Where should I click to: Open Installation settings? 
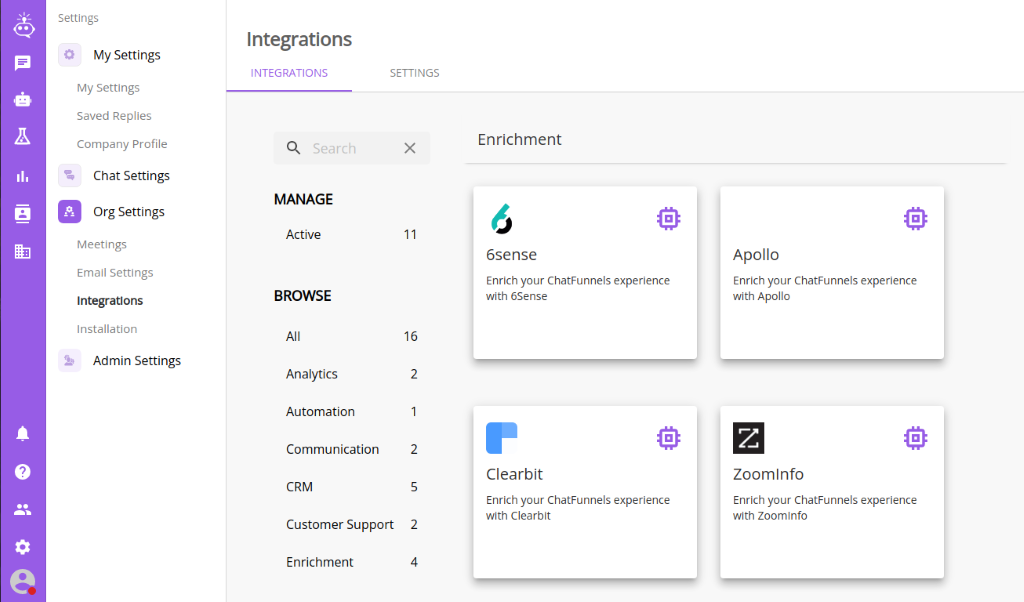106,328
